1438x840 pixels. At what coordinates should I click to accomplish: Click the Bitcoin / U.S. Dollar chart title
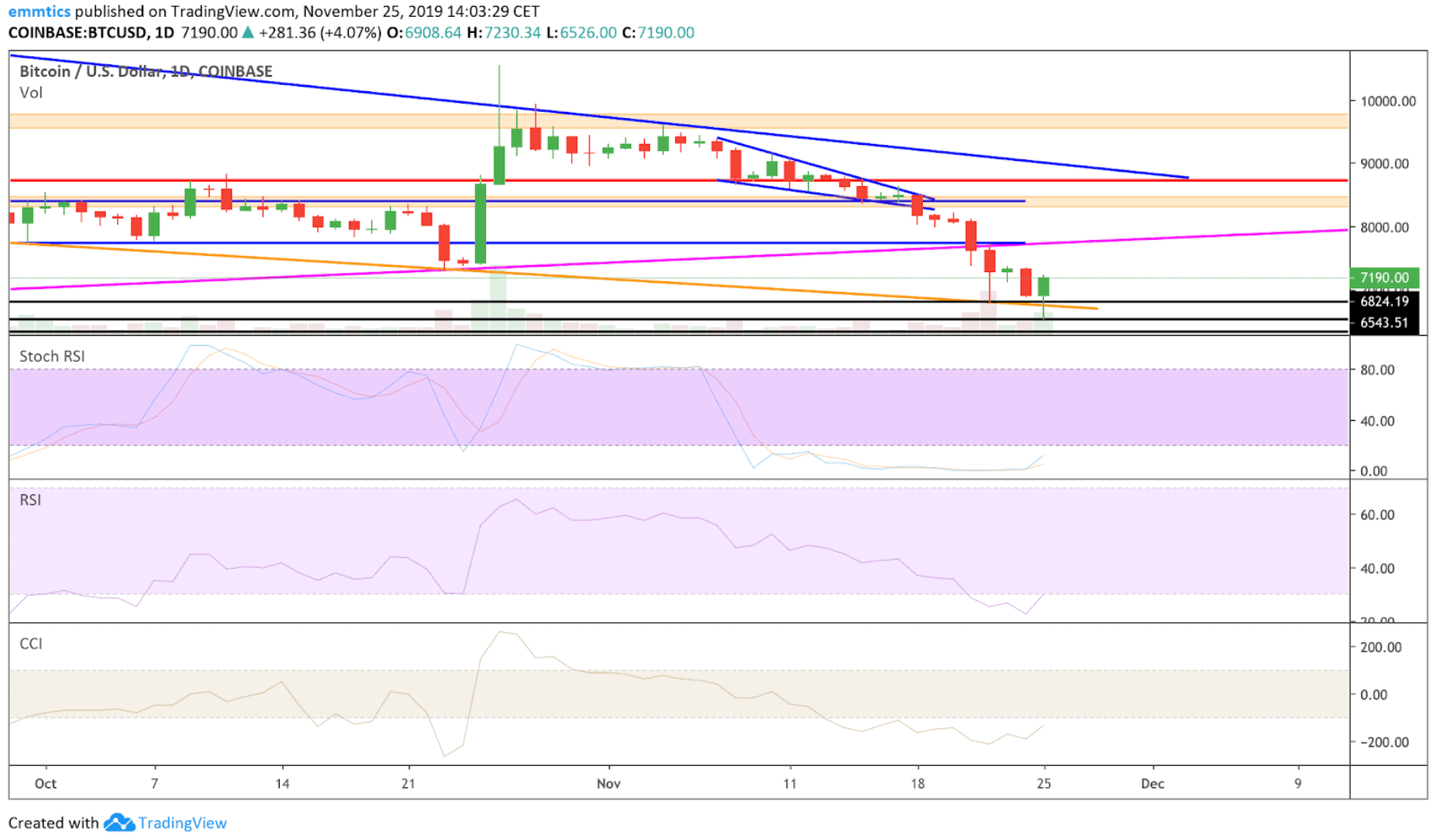tap(146, 71)
